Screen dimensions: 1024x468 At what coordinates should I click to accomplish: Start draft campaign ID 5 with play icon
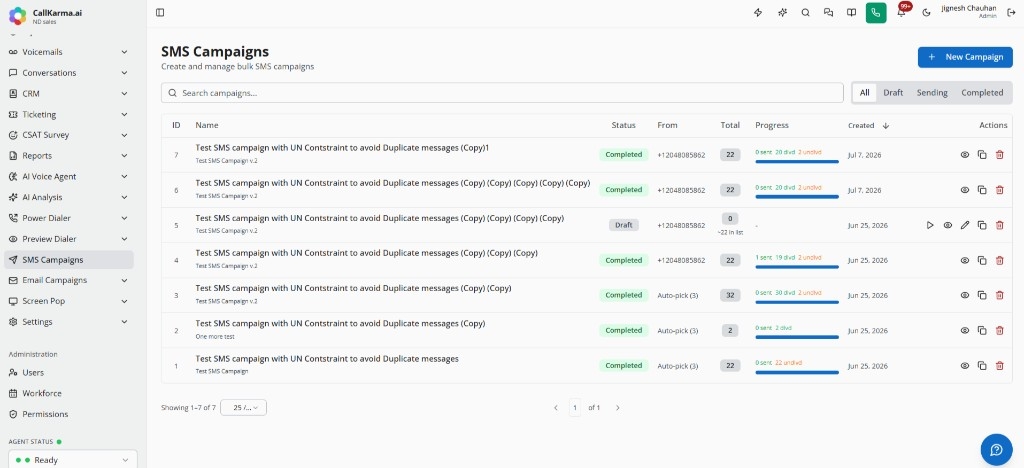click(x=930, y=225)
